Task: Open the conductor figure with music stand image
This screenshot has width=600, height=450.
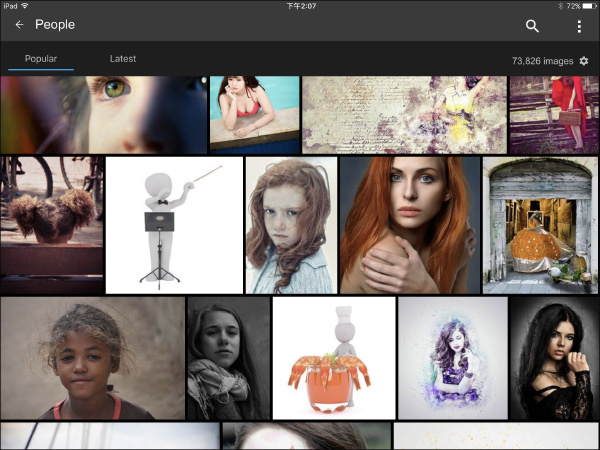Action: pos(174,224)
